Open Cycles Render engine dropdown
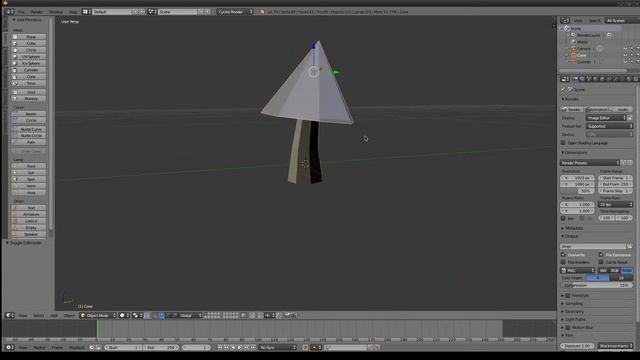 pyautogui.click(x=235, y=12)
